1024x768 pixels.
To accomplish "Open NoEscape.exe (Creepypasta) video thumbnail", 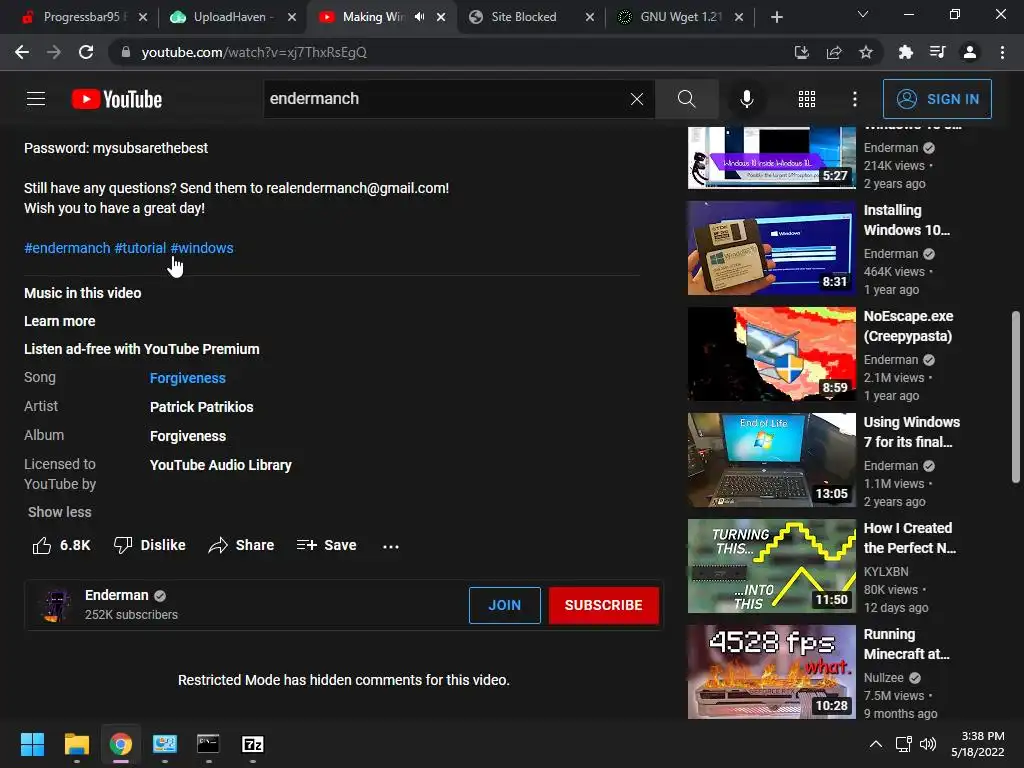I will [x=771, y=354].
